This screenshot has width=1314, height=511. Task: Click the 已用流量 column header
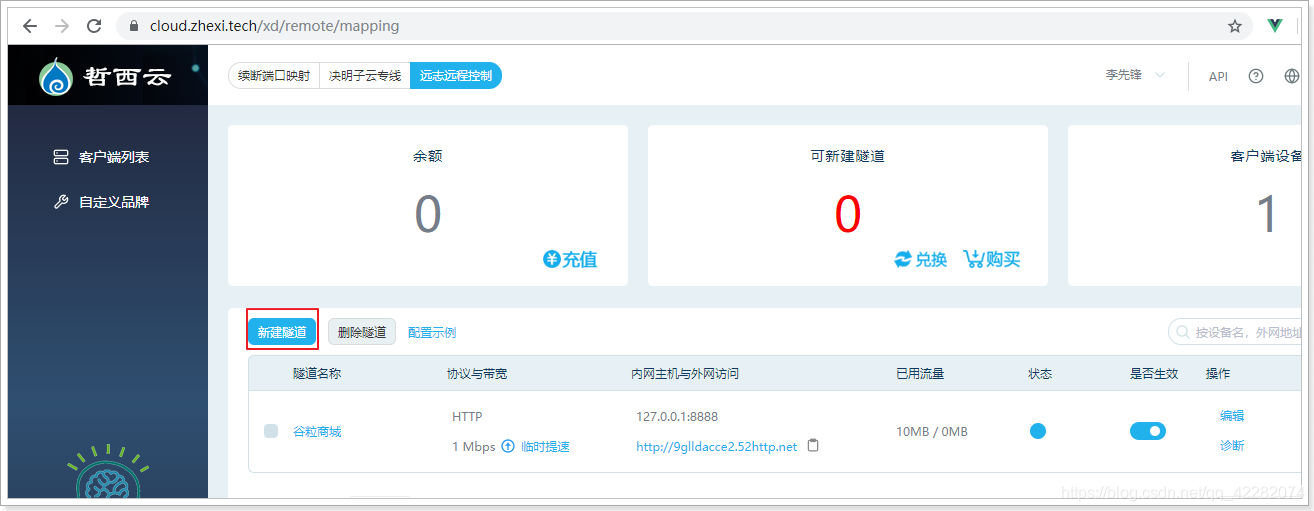click(x=920, y=374)
